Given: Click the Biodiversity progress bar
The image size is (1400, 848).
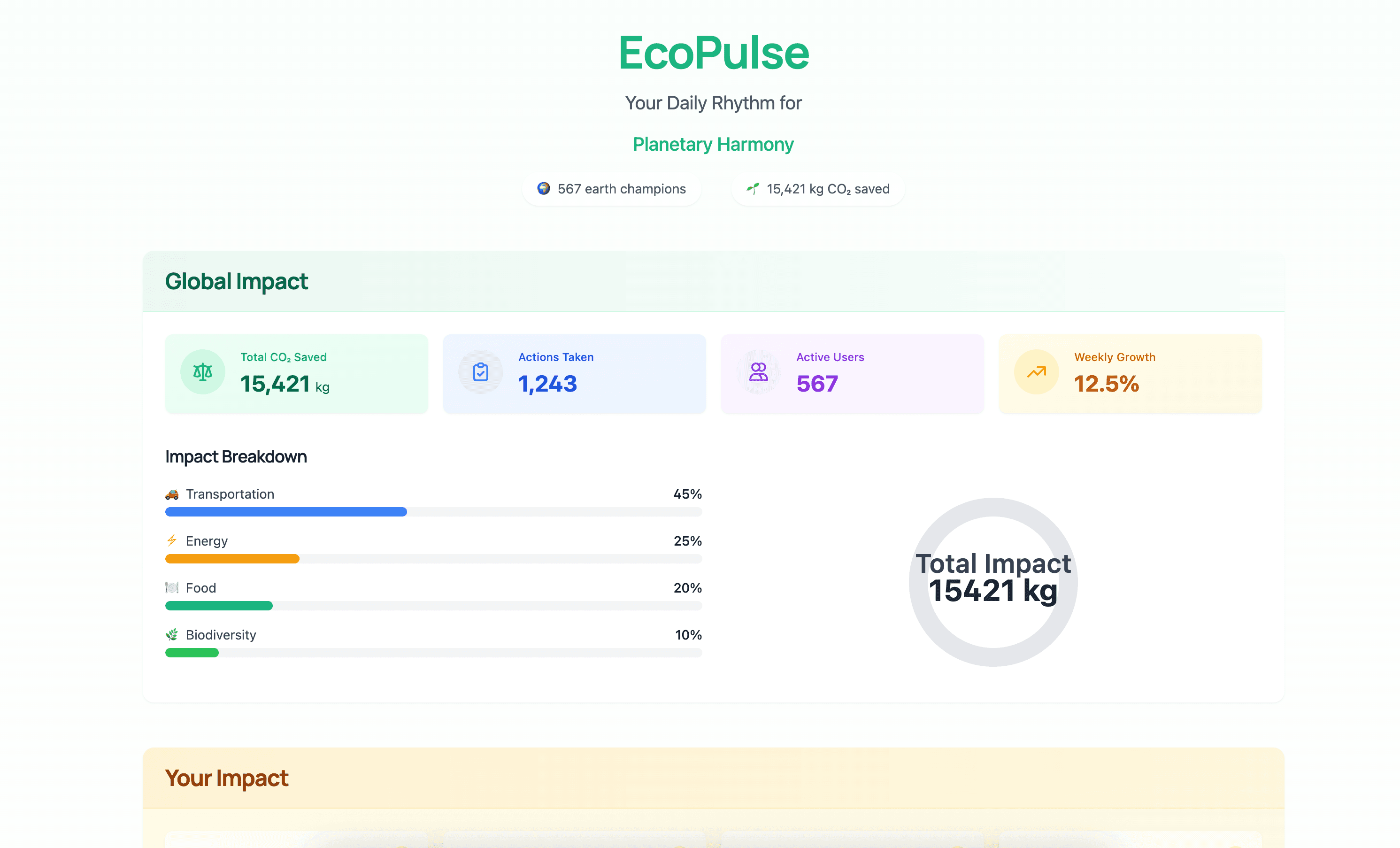Looking at the screenshot, I should pos(433,653).
